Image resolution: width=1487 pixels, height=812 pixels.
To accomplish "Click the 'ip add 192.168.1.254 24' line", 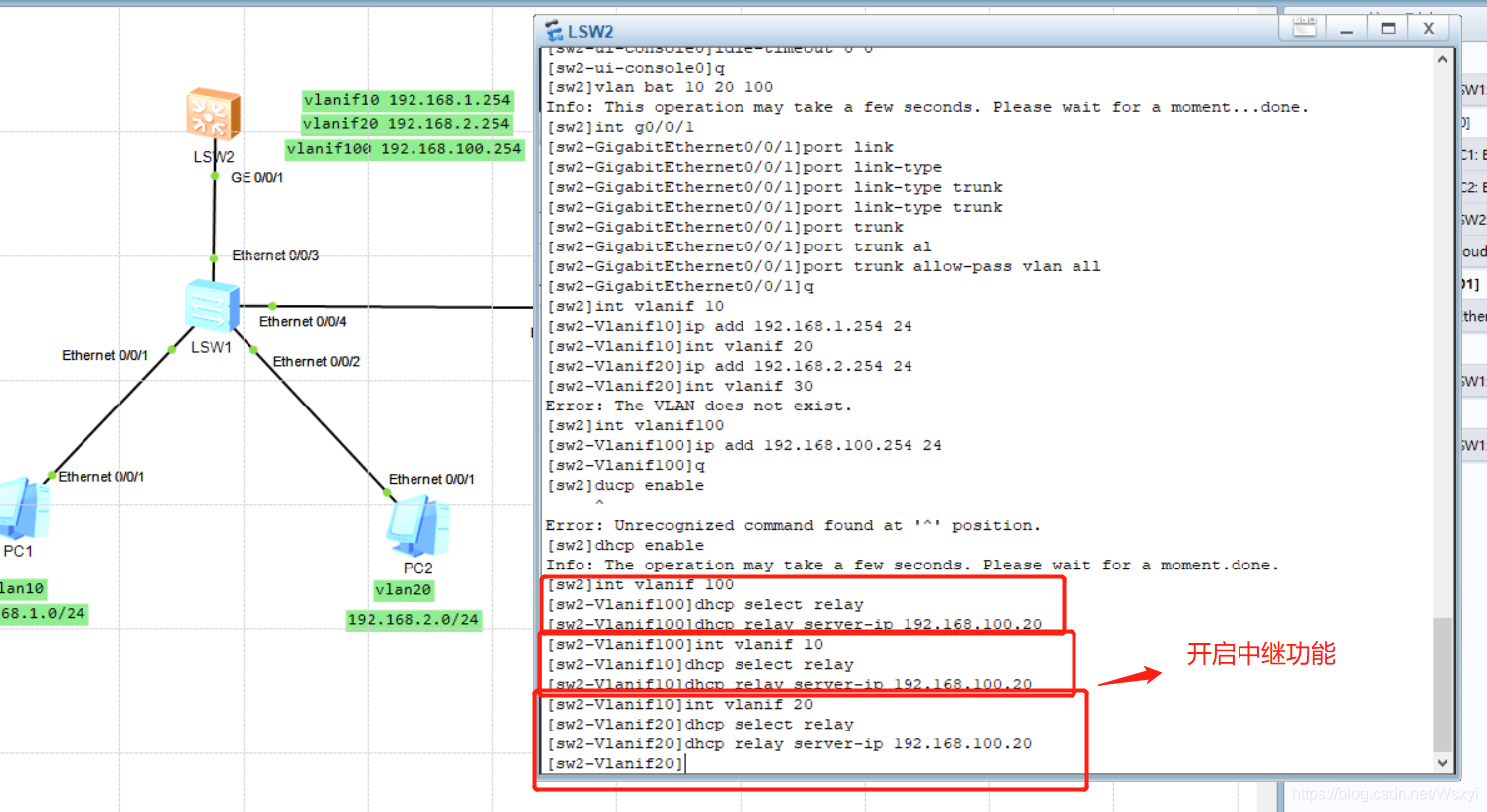I will point(729,326).
